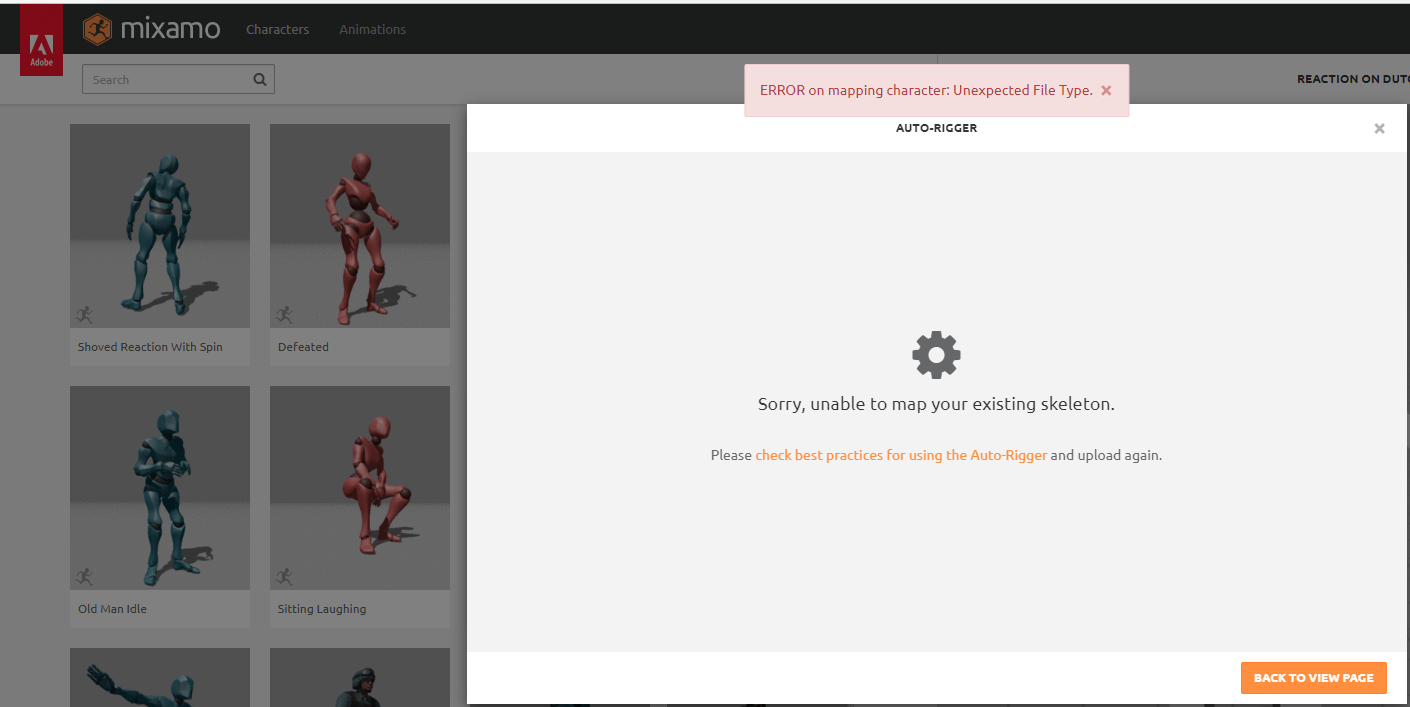Select the Old Man Idle animation thumbnail
Image resolution: width=1410 pixels, height=707 pixels.
point(160,488)
